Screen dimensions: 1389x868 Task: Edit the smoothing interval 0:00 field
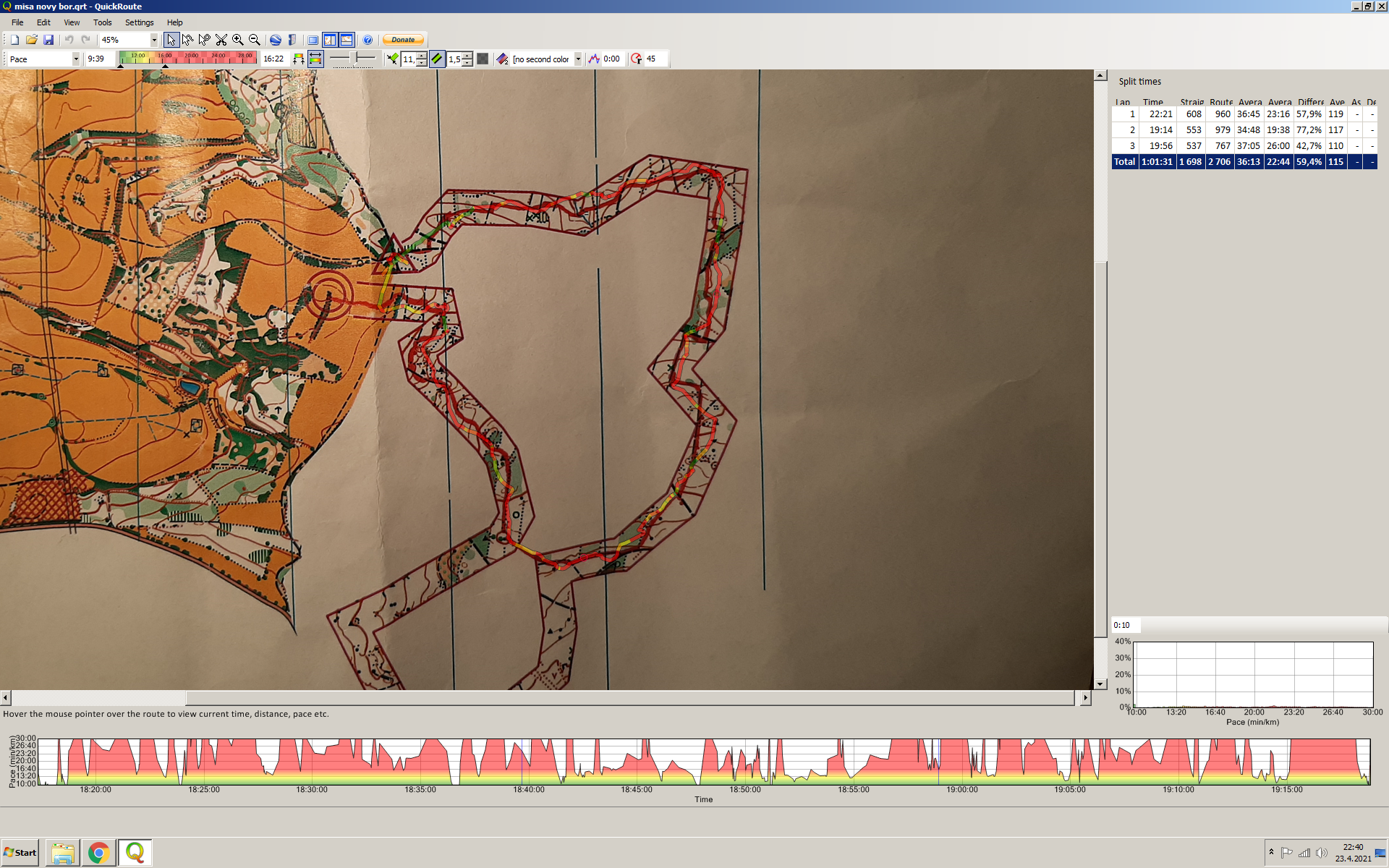point(613,59)
